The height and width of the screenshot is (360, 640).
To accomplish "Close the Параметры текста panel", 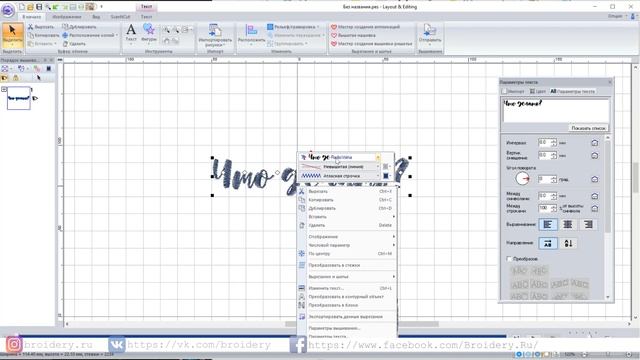I will (610, 82).
